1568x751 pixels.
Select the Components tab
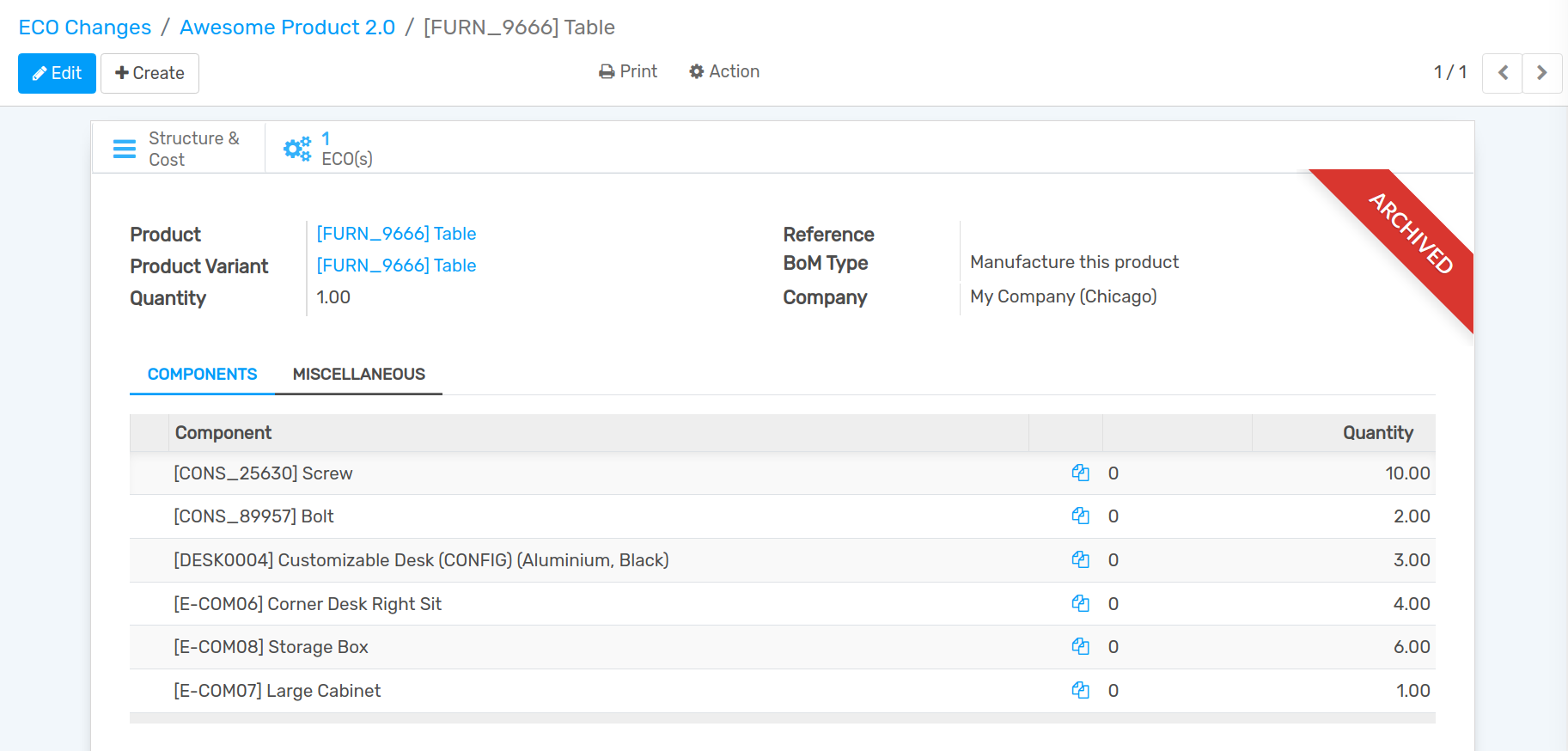click(202, 375)
